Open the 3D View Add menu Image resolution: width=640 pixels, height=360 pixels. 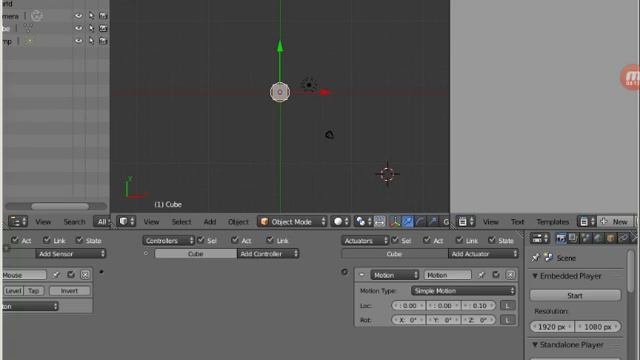[x=209, y=222]
